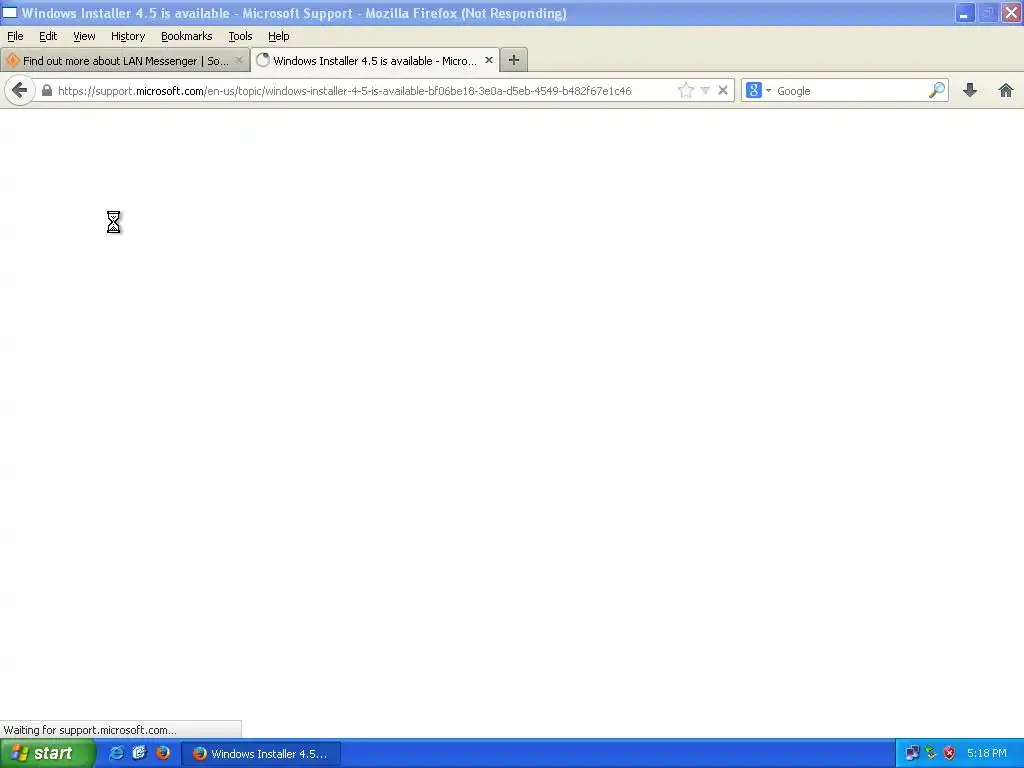Open the View menu
The image size is (1024, 768).
pyautogui.click(x=84, y=36)
